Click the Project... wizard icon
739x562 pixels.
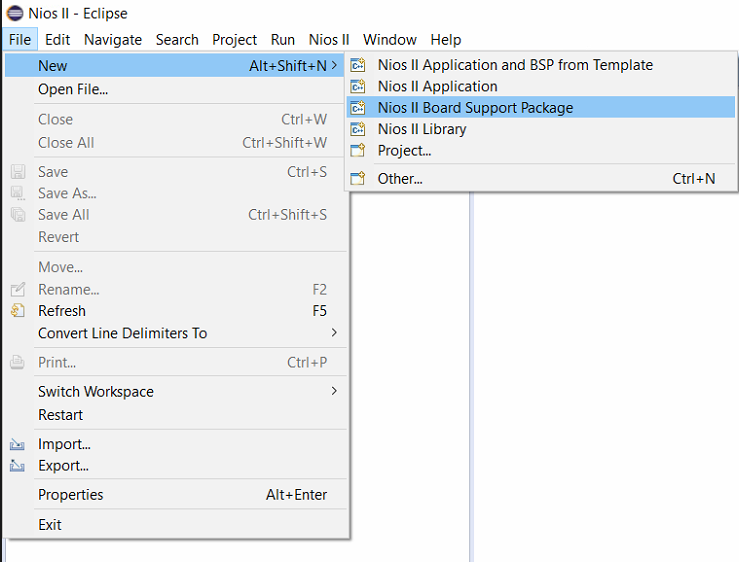pos(358,151)
